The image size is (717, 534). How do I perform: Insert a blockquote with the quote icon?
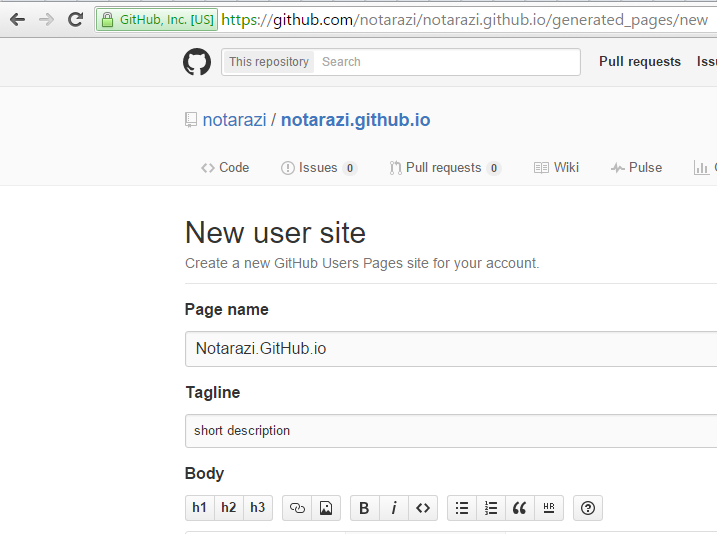(x=520, y=508)
